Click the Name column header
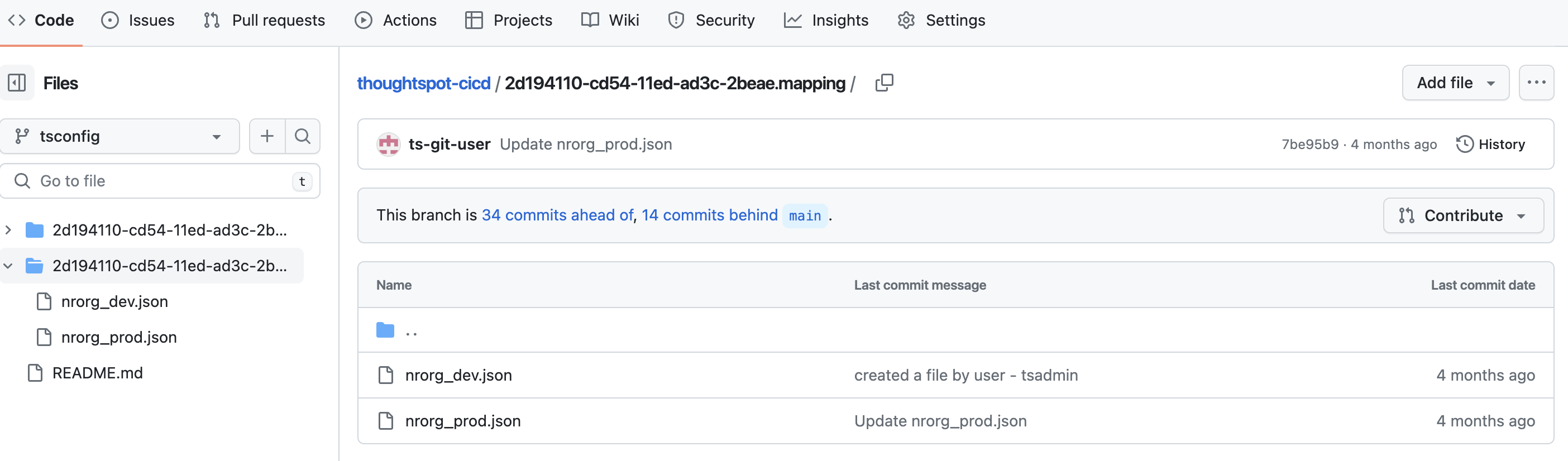 [x=394, y=285]
